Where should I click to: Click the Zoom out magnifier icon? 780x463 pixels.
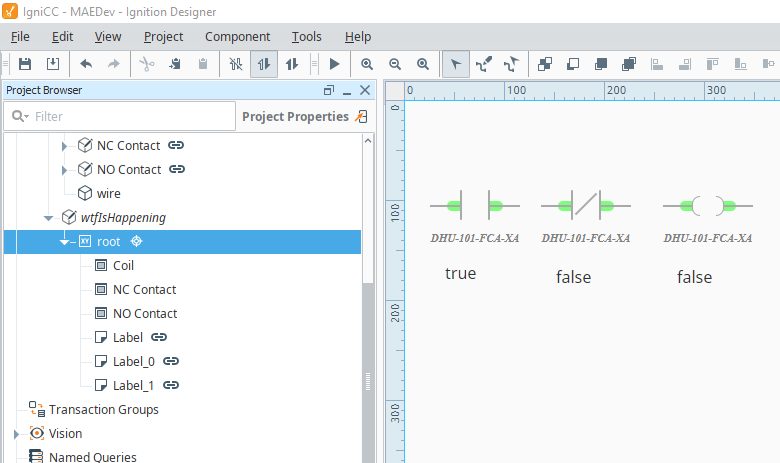click(395, 64)
